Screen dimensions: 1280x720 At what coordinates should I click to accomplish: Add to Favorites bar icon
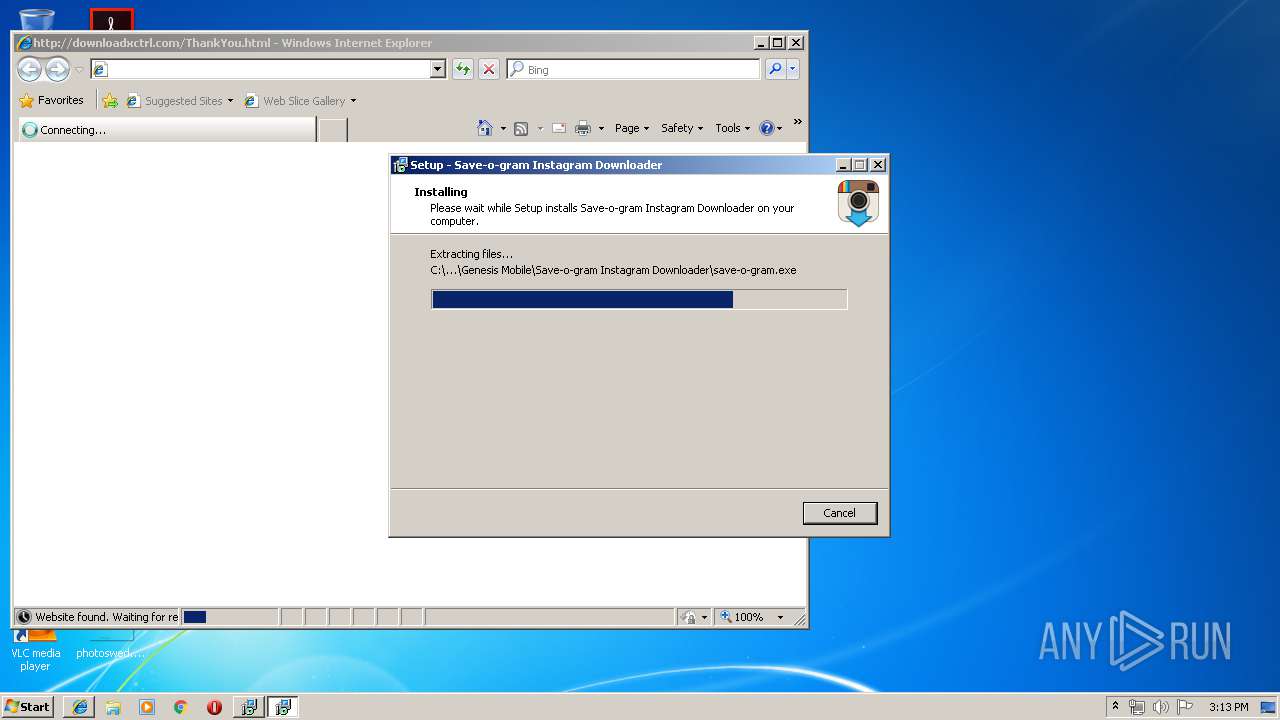[x=110, y=101]
